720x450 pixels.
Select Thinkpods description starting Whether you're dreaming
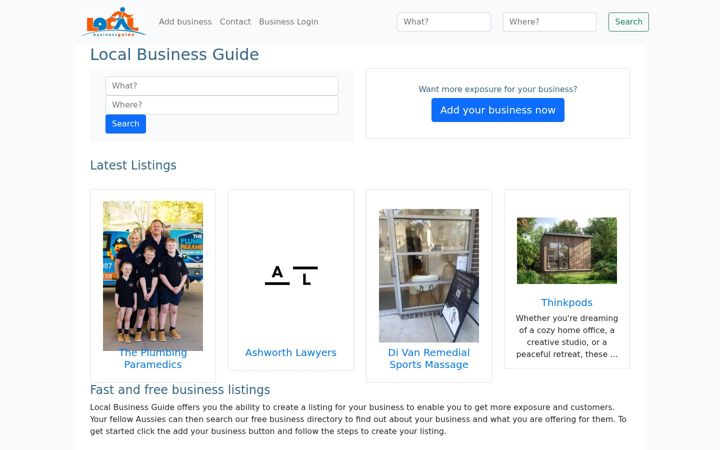(x=567, y=336)
